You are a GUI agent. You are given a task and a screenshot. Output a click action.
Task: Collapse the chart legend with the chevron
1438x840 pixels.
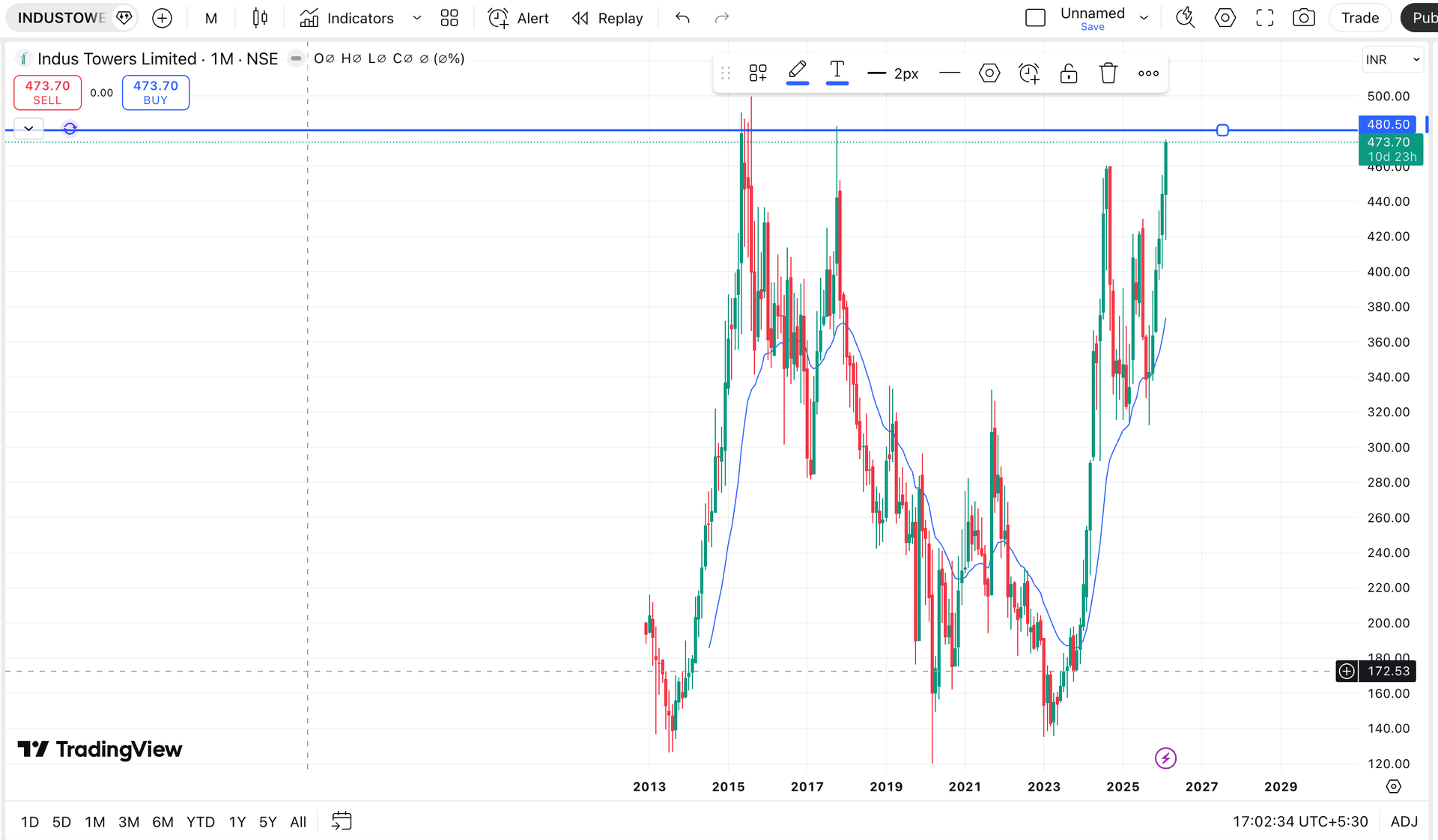[28, 129]
